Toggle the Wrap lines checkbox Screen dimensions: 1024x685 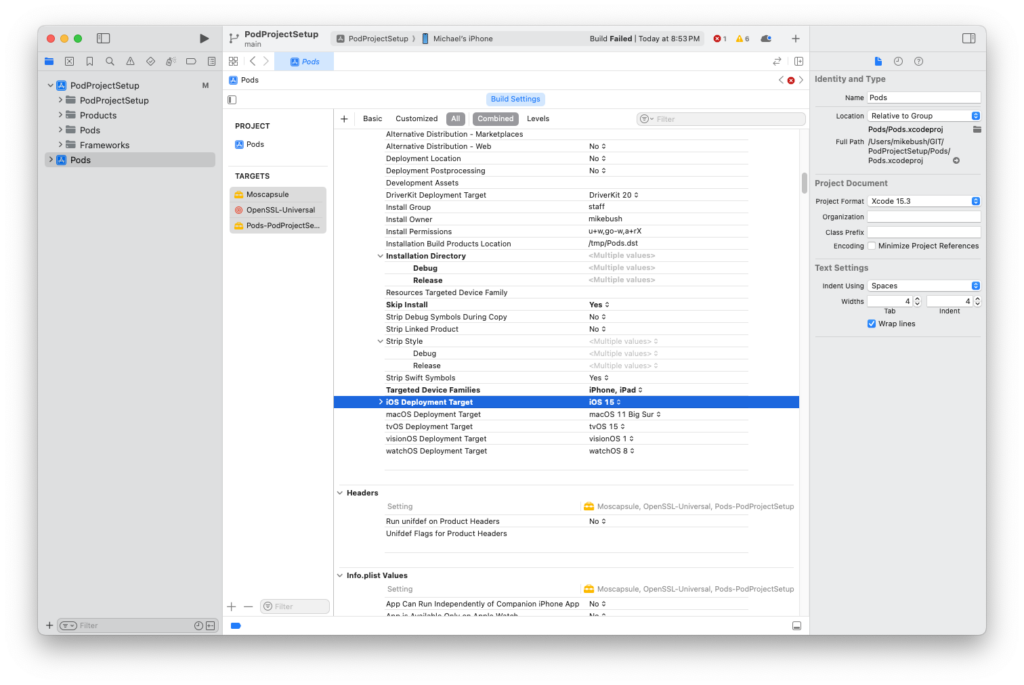coord(872,324)
